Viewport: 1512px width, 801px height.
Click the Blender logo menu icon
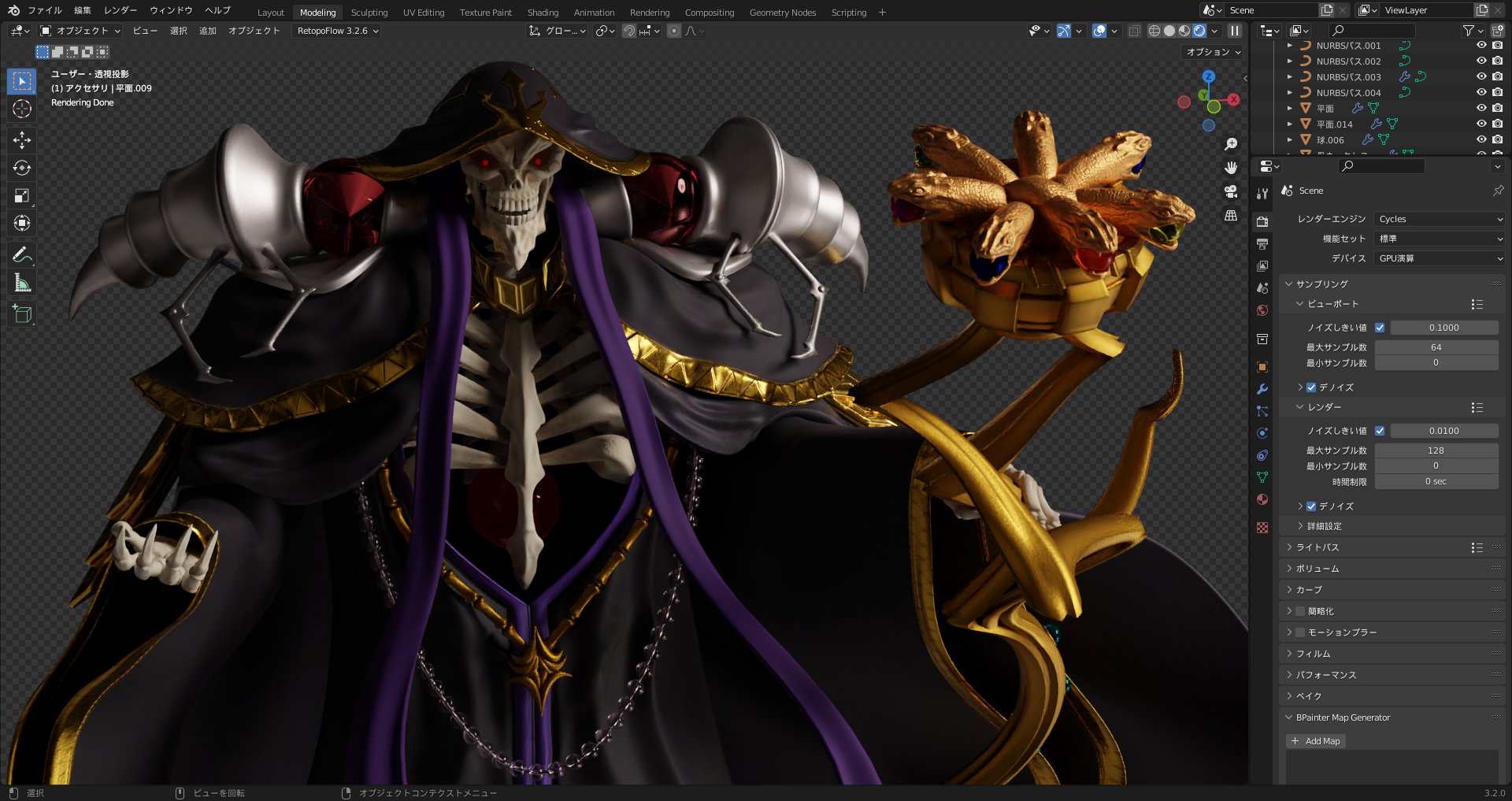(13, 10)
